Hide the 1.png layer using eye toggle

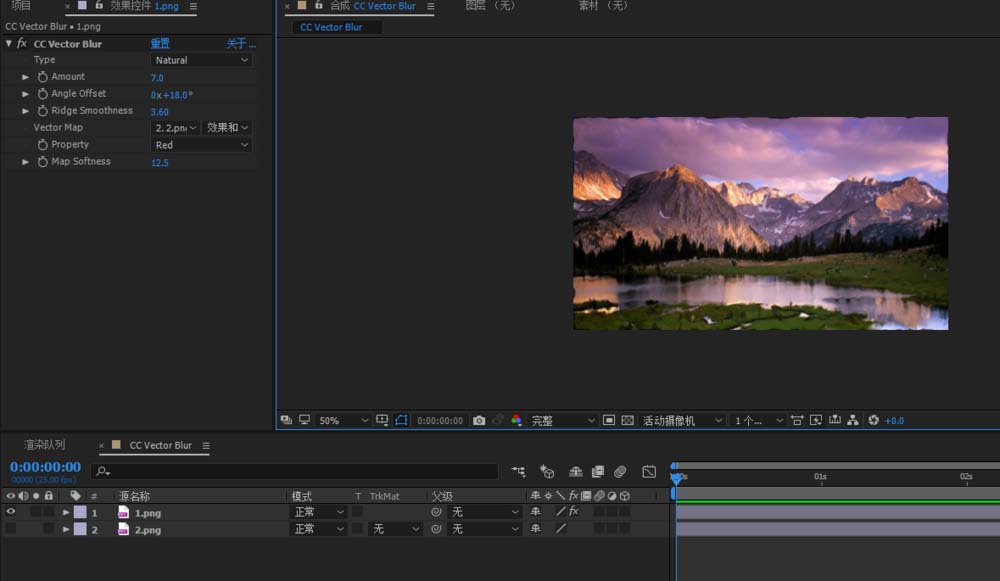tap(11, 512)
